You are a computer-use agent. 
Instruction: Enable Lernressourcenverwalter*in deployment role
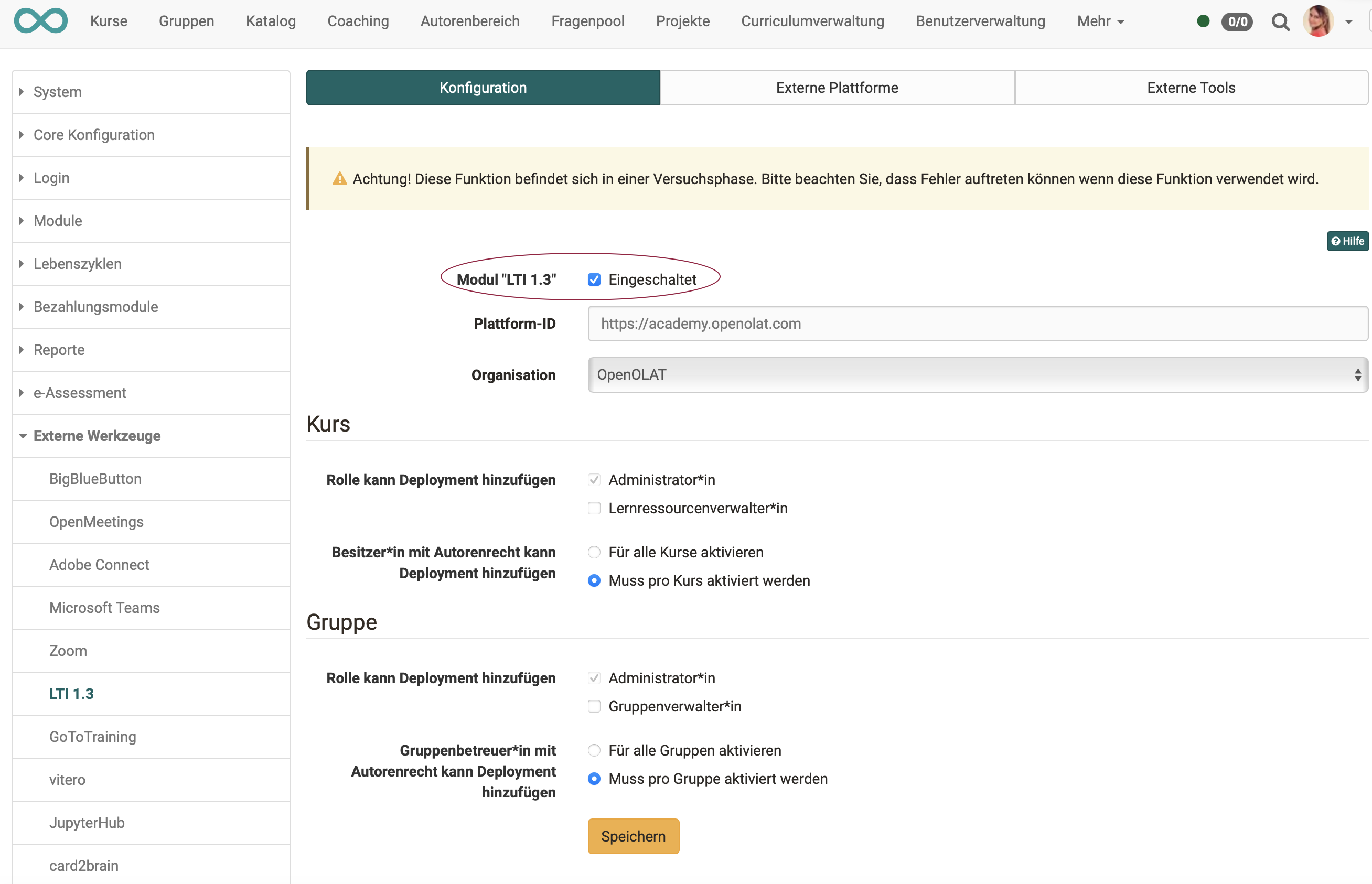(x=595, y=508)
